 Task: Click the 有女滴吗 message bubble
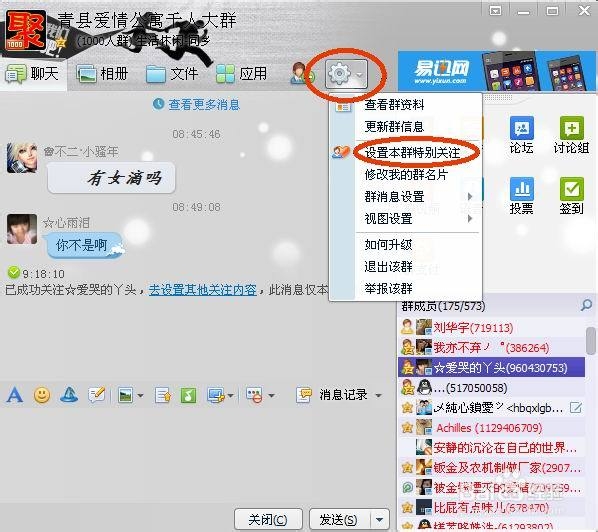coord(111,178)
